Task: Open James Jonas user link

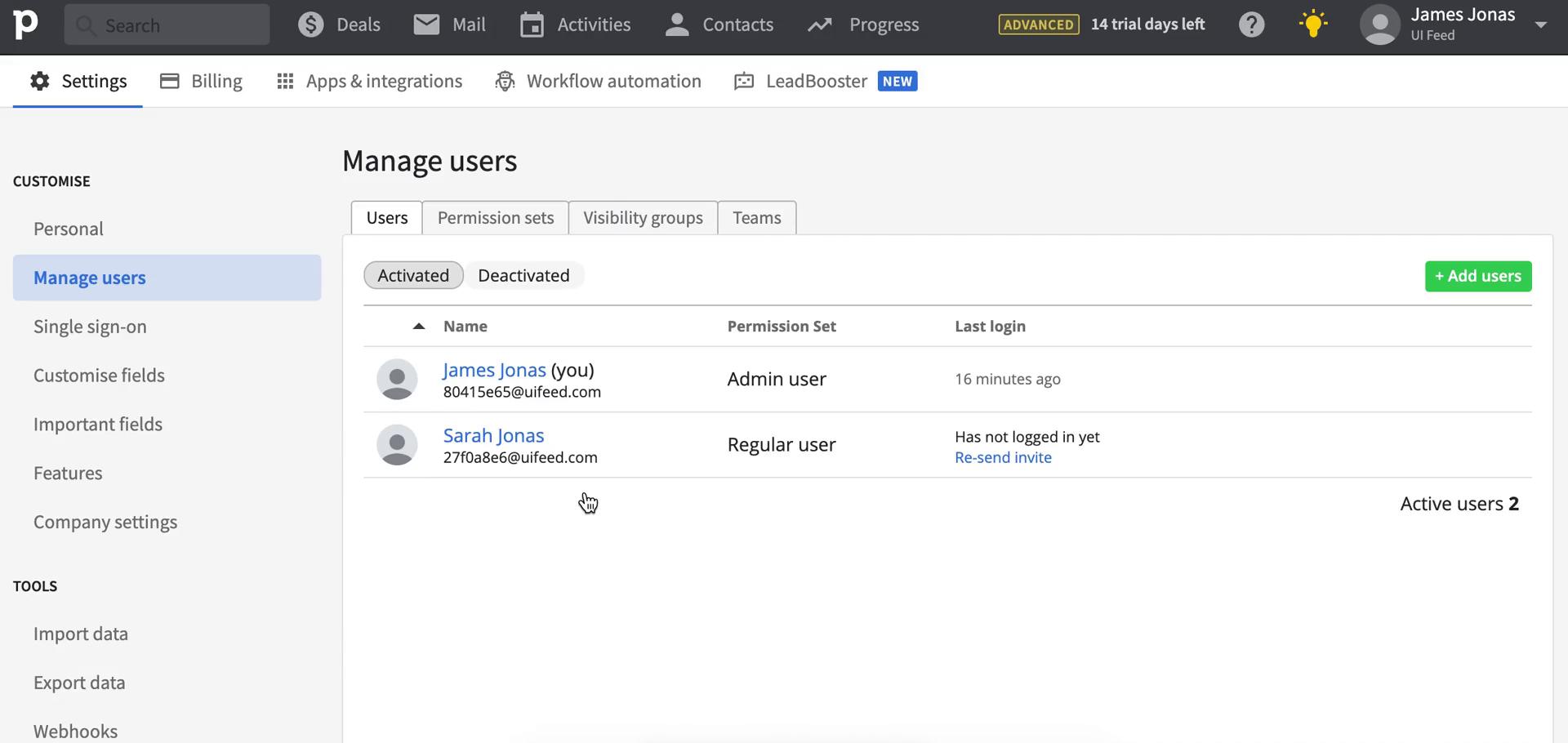Action: coord(494,370)
